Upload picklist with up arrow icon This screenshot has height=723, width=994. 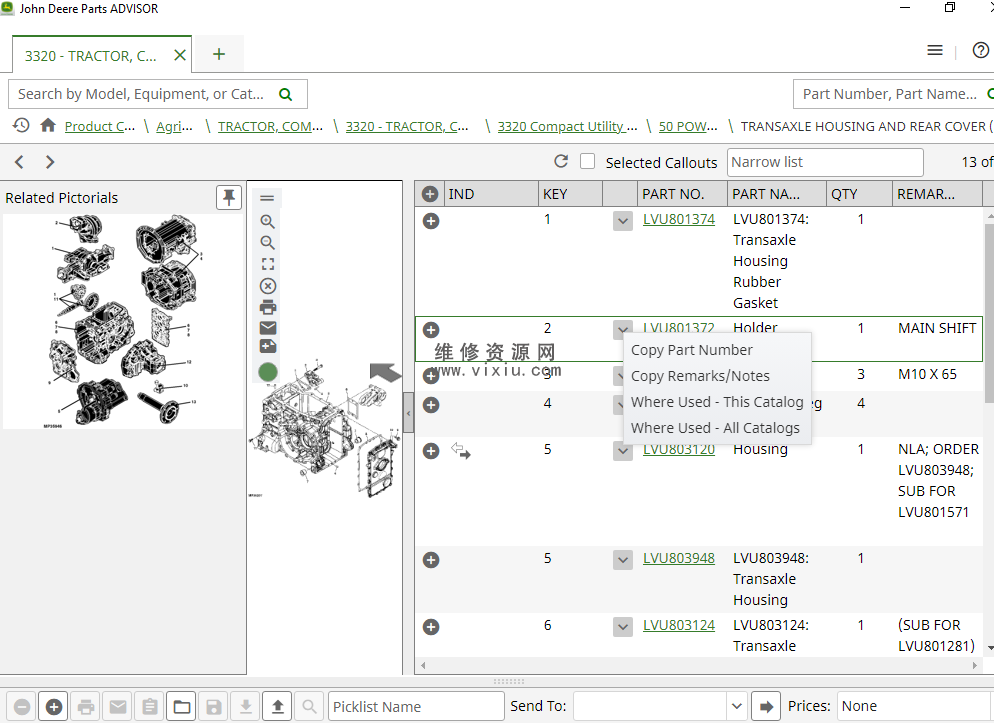click(278, 707)
